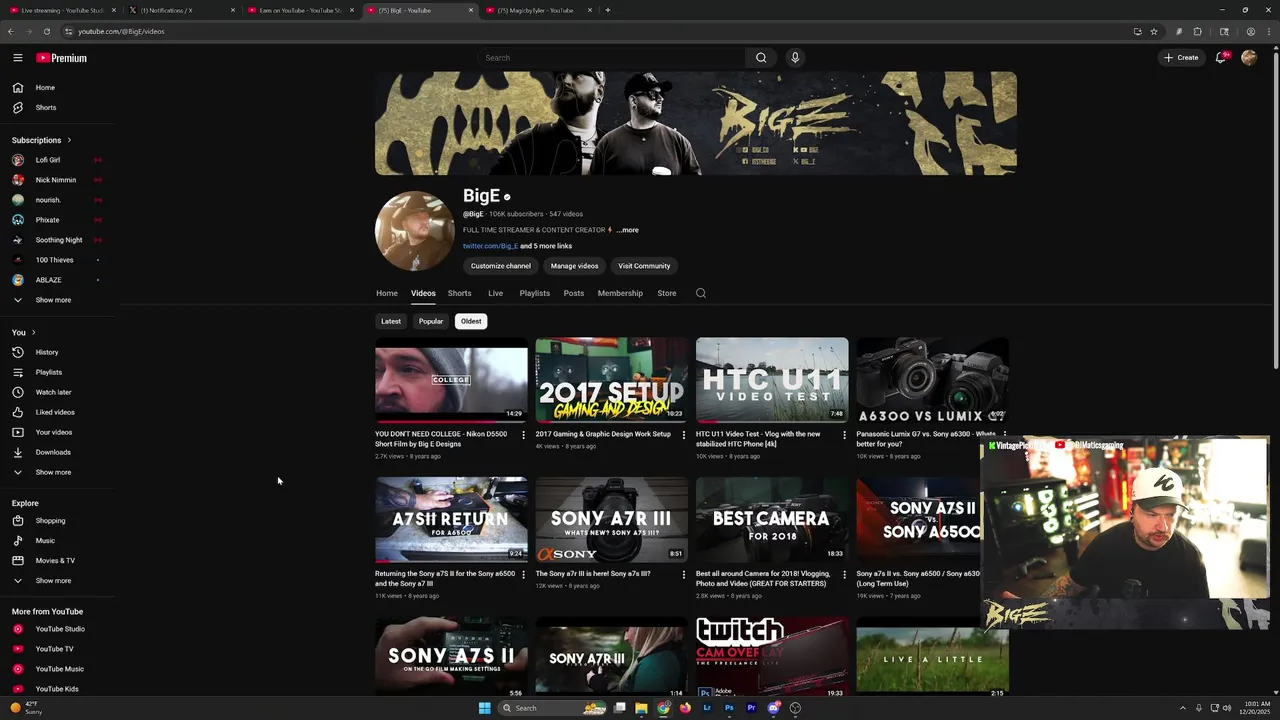Select the Oldest sort chip
This screenshot has width=1280, height=720.
click(x=471, y=321)
